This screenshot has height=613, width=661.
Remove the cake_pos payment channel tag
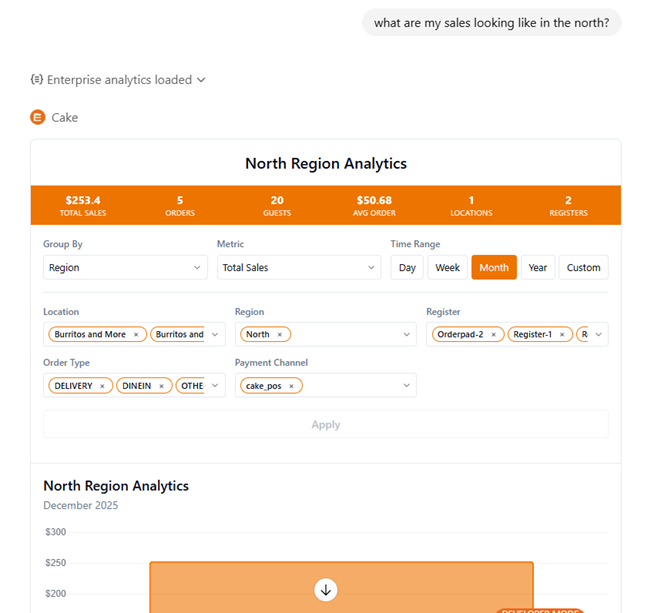[x=292, y=386]
